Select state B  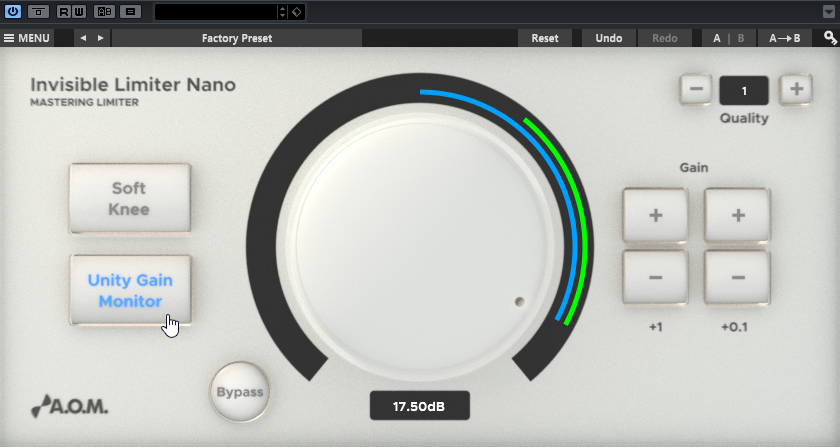tap(741, 38)
